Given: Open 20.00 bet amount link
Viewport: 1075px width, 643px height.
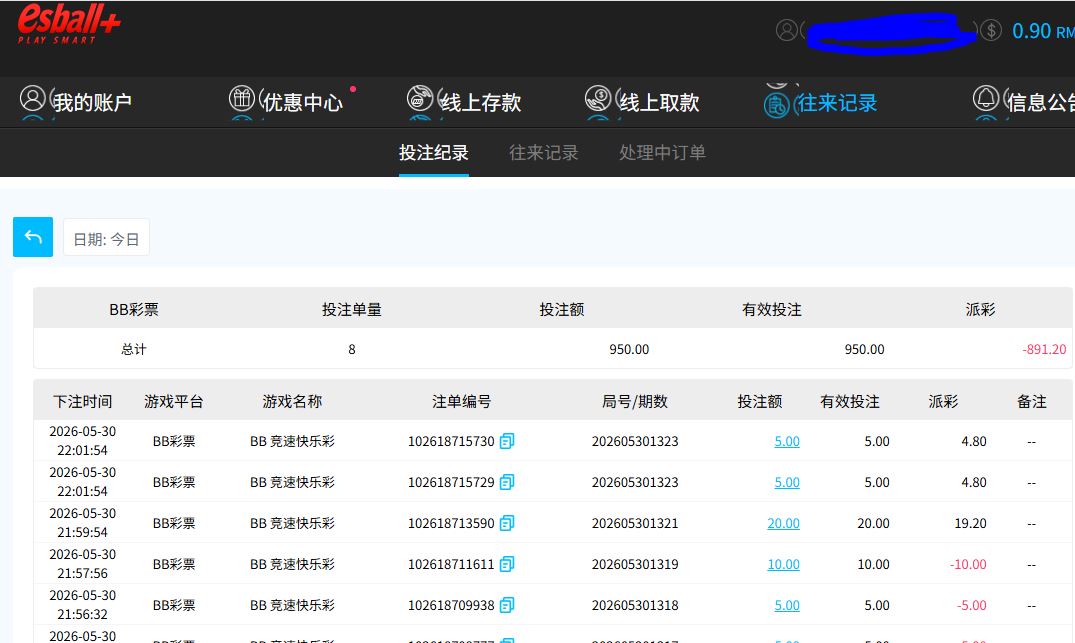Looking at the screenshot, I should point(784,524).
